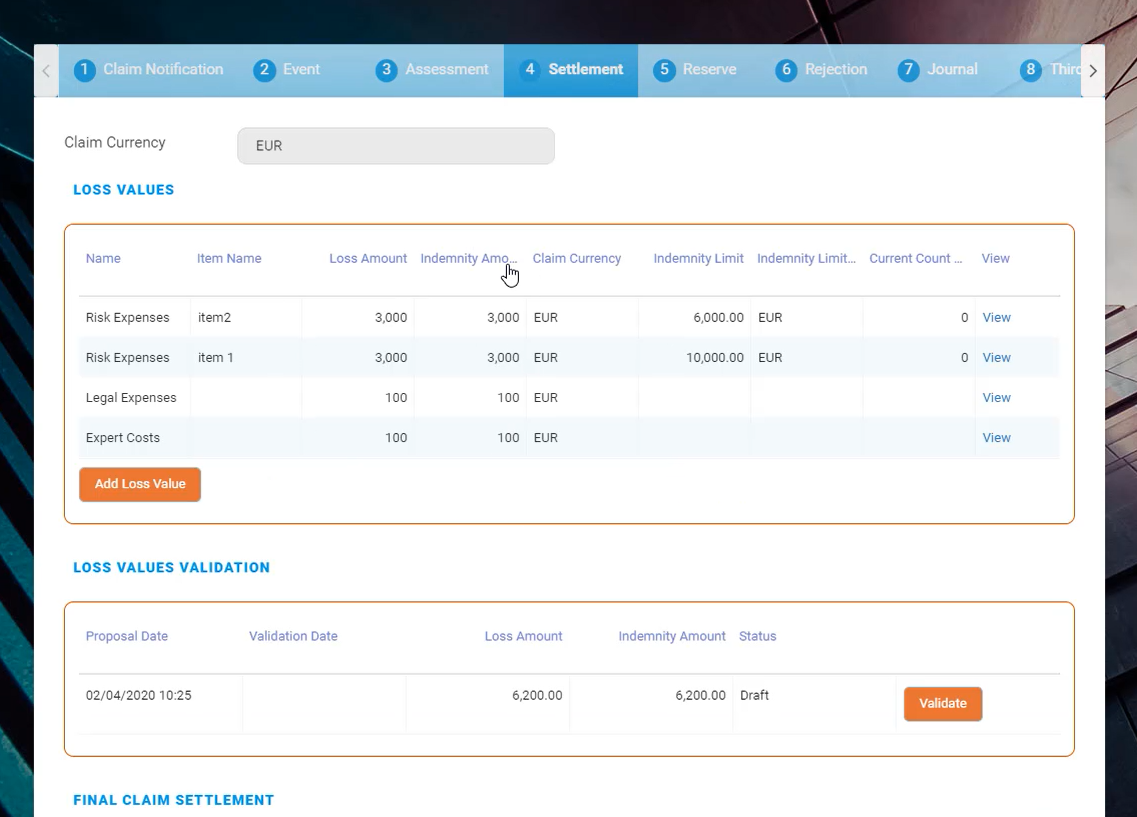Click the Claim Currency EUR field

point(395,146)
